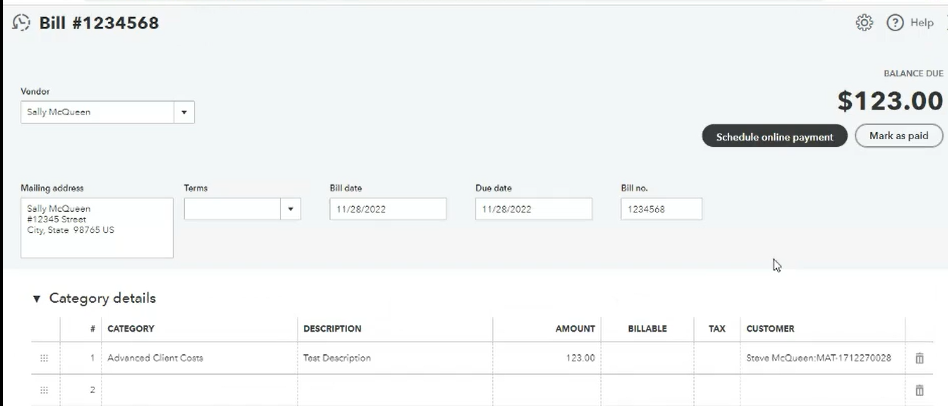Click the Help question mark icon
This screenshot has width=948, height=406.
895,22
